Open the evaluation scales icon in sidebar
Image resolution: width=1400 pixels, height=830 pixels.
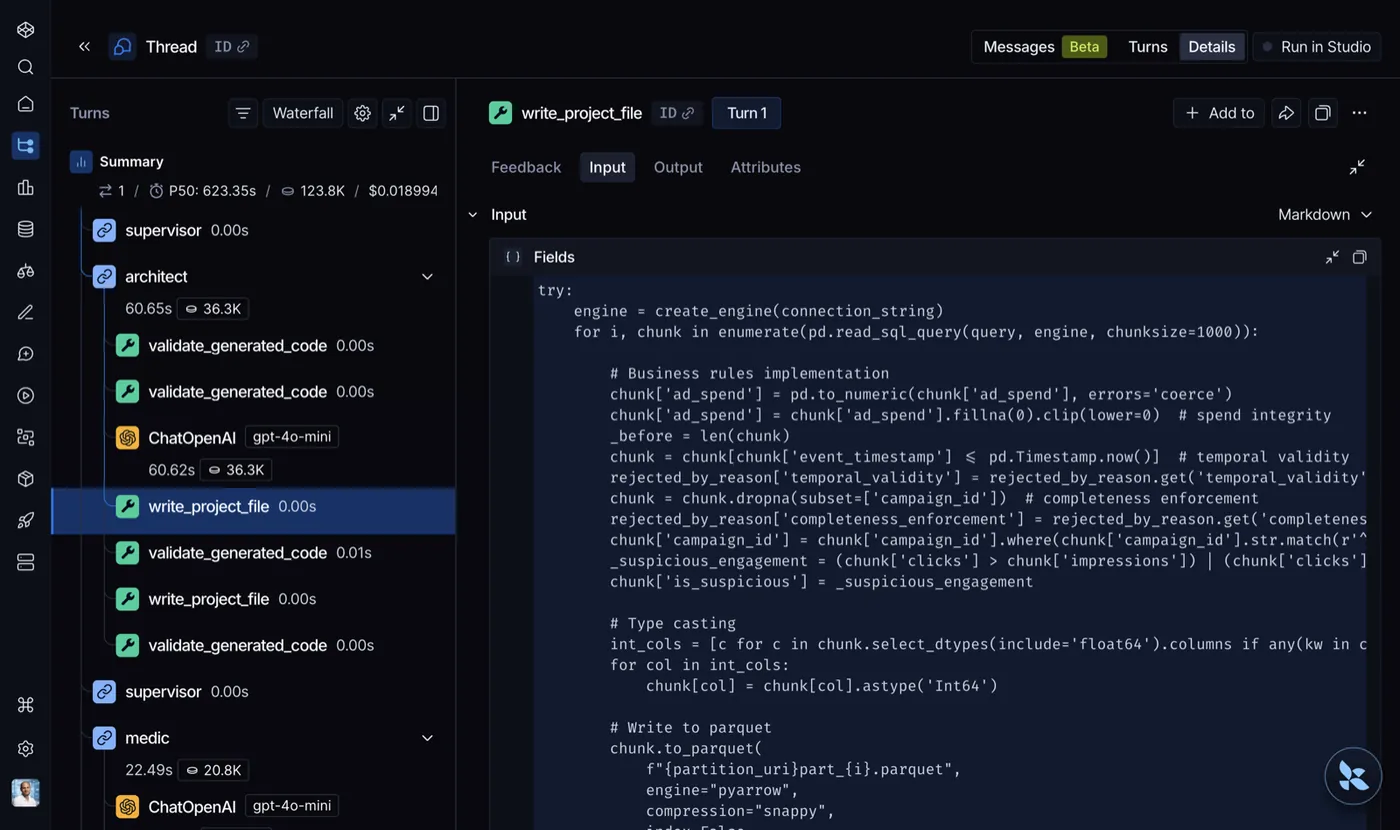pos(26,271)
